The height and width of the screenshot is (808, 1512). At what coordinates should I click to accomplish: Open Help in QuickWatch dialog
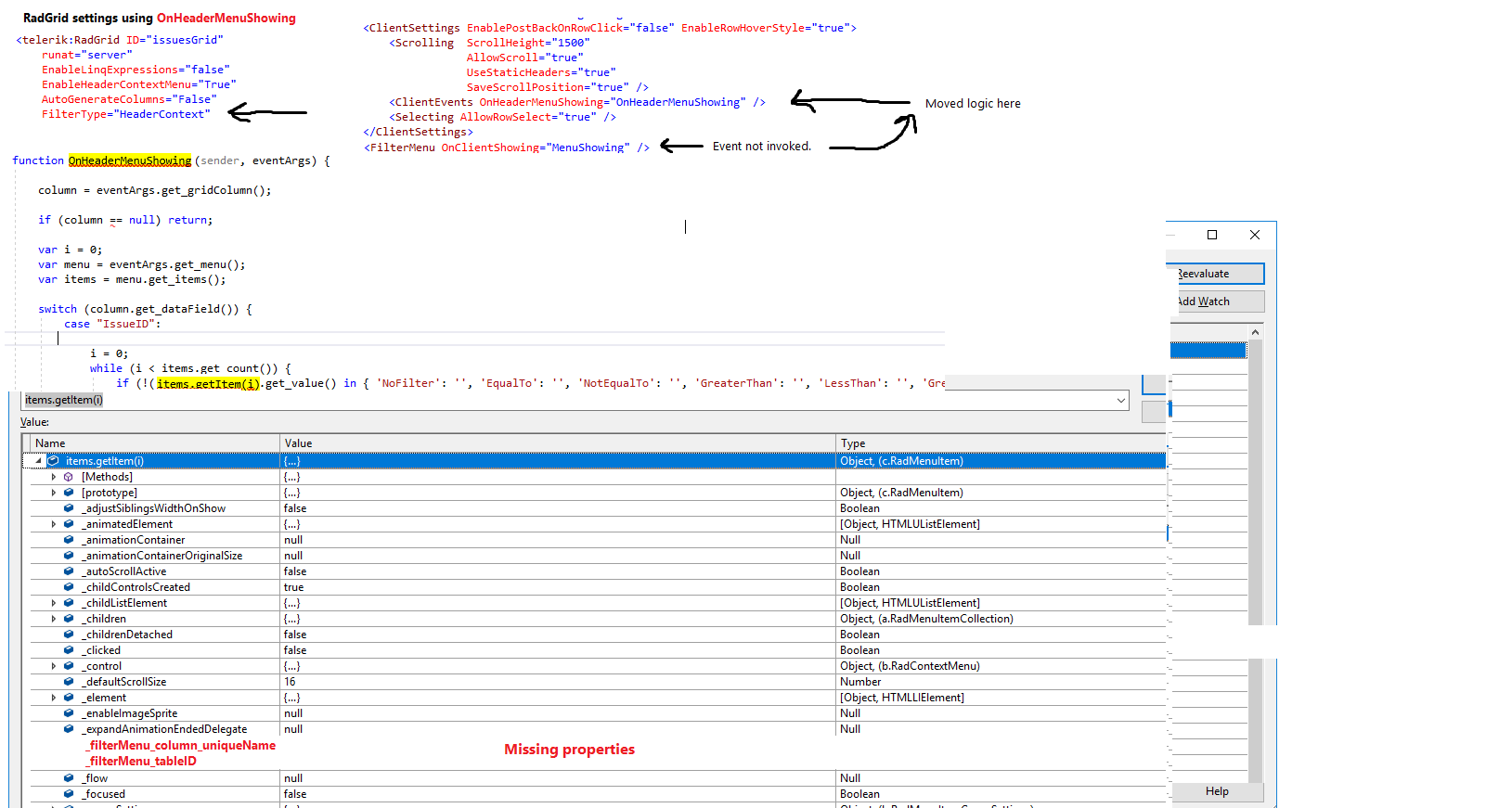point(1217,791)
